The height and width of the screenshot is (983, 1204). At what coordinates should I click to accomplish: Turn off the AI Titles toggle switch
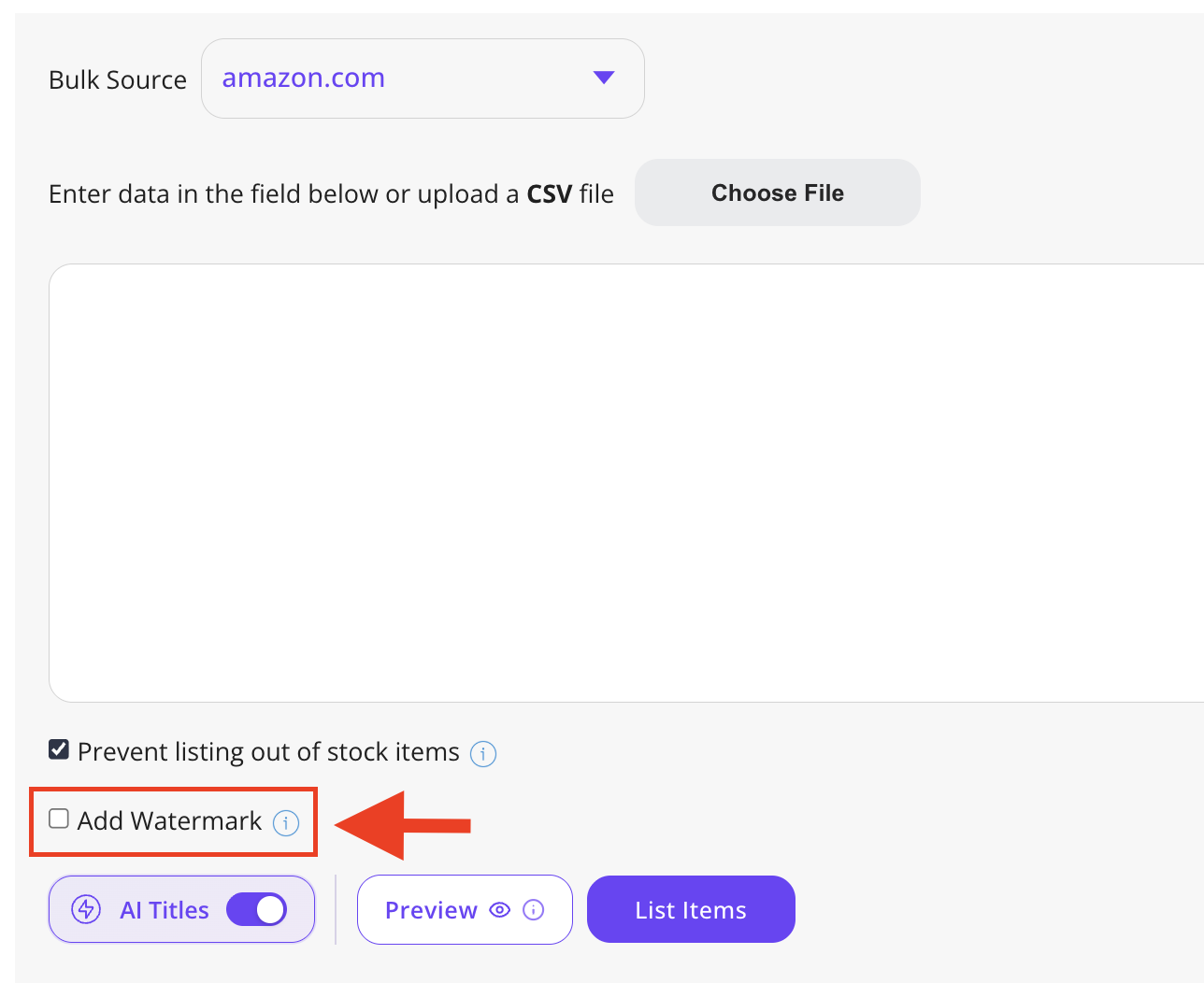[x=256, y=909]
